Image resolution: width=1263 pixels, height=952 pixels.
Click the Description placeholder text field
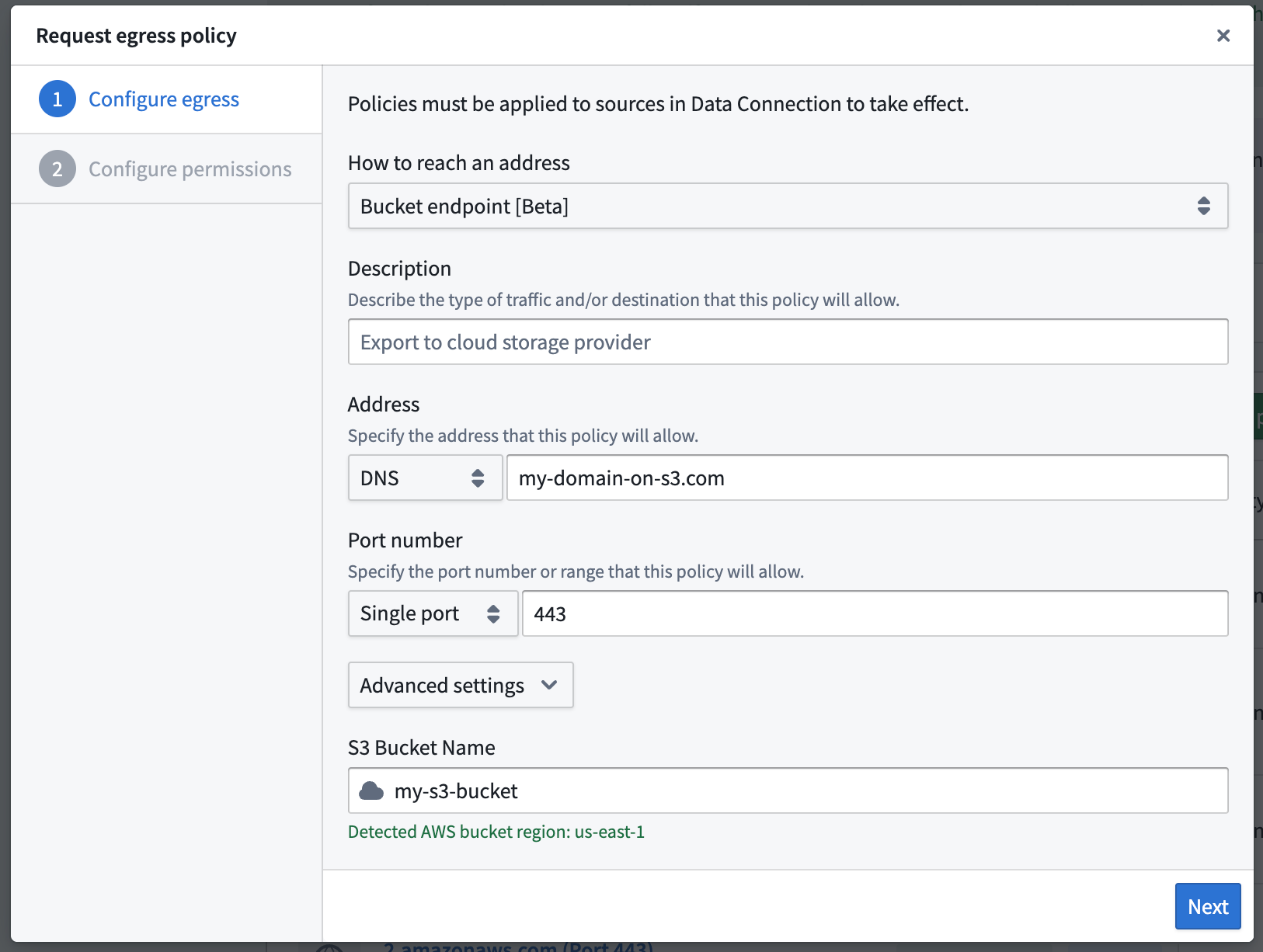click(x=788, y=342)
